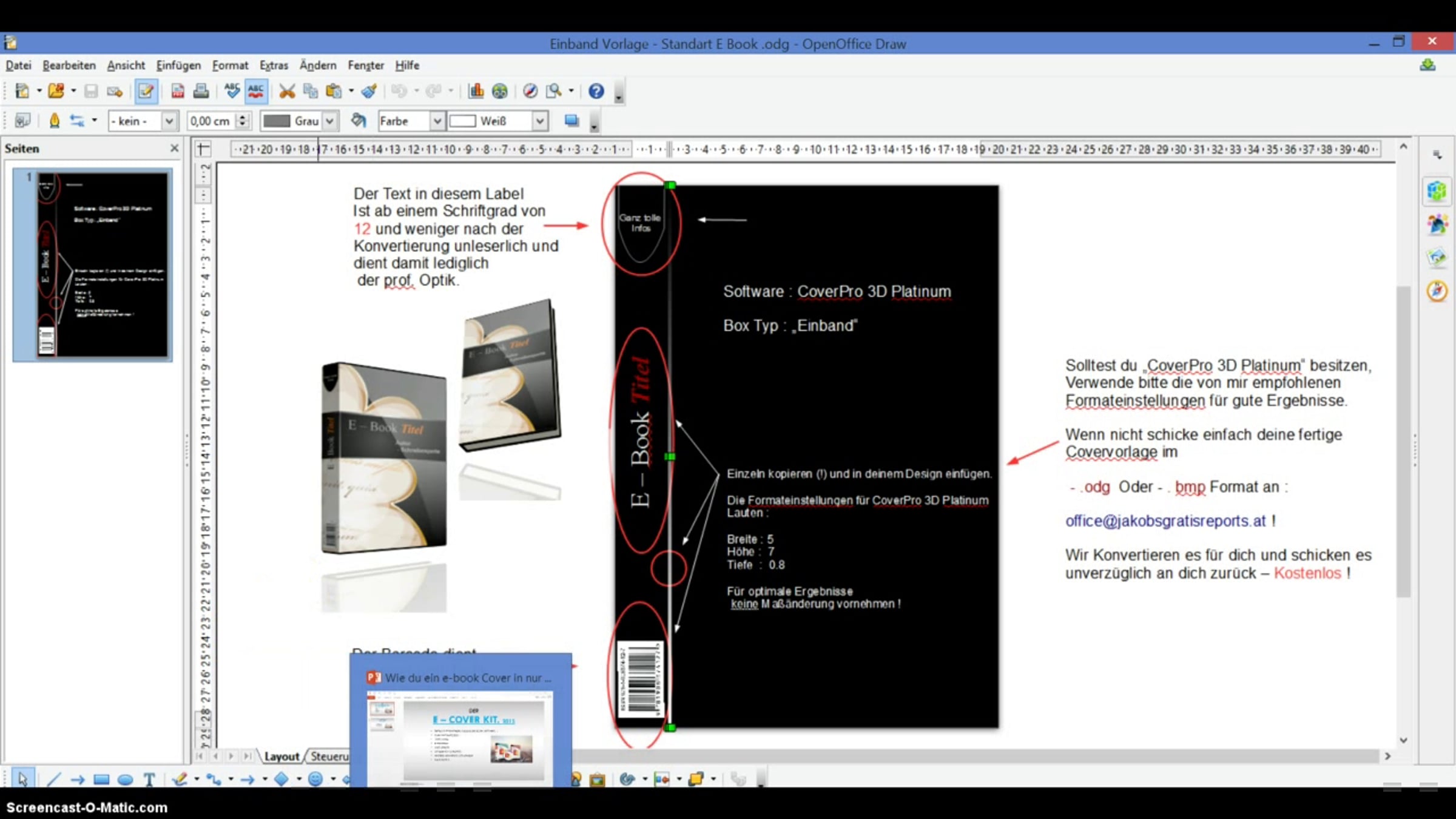Screen dimensions: 1456x819
Task: Open the fill color 'Weiß' dropdown
Action: click(x=539, y=121)
